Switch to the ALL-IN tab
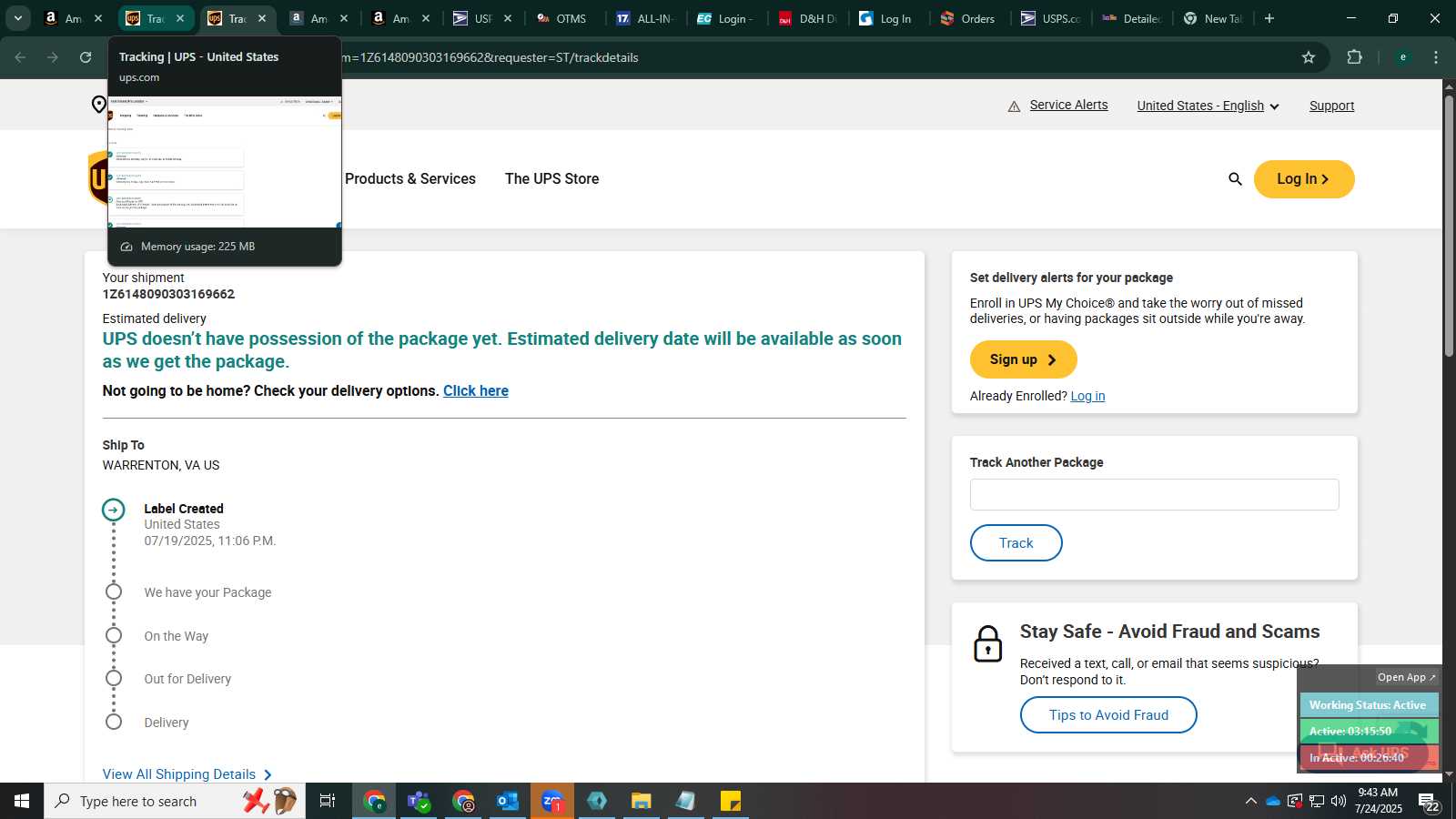 tap(646, 18)
